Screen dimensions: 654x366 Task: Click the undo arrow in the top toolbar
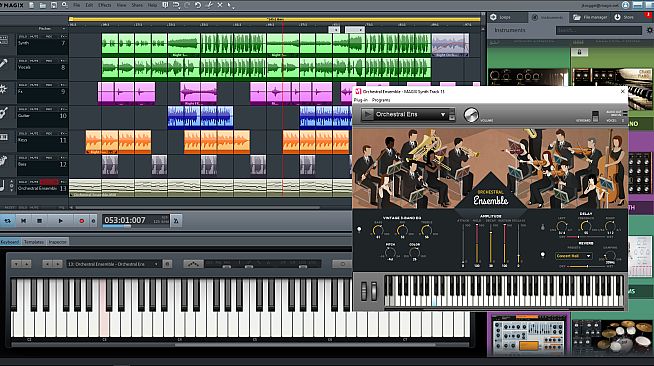(x=176, y=5)
